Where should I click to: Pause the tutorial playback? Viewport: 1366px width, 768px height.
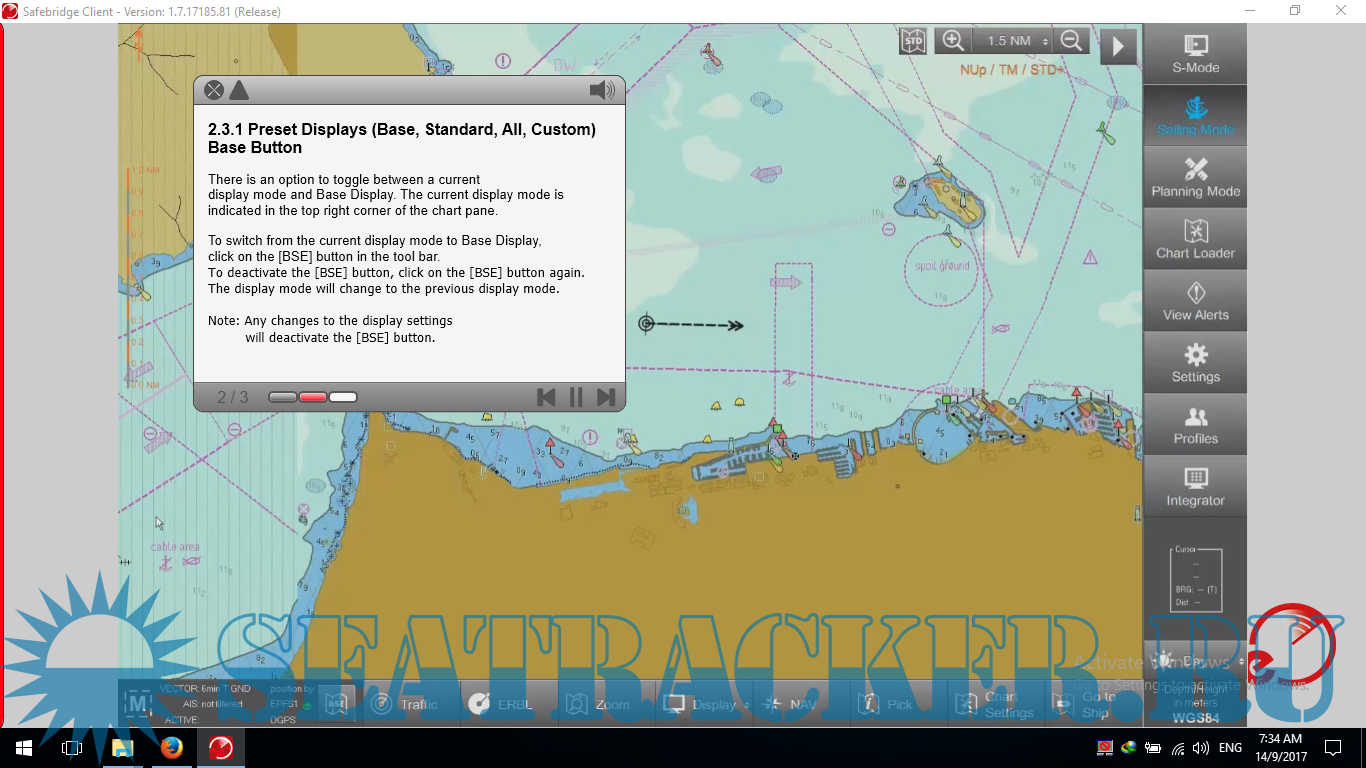click(576, 397)
